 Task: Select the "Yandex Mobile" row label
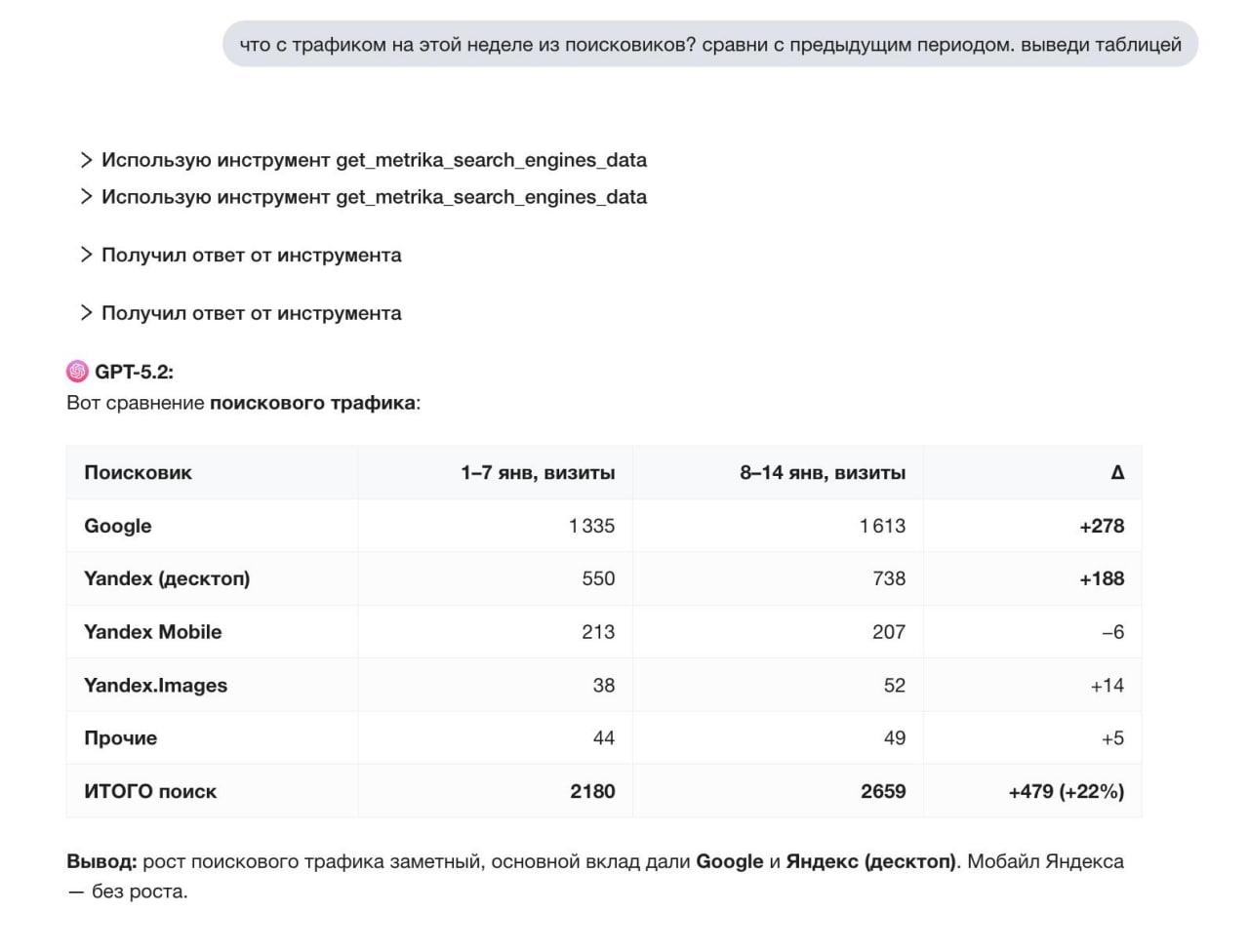coord(153,632)
